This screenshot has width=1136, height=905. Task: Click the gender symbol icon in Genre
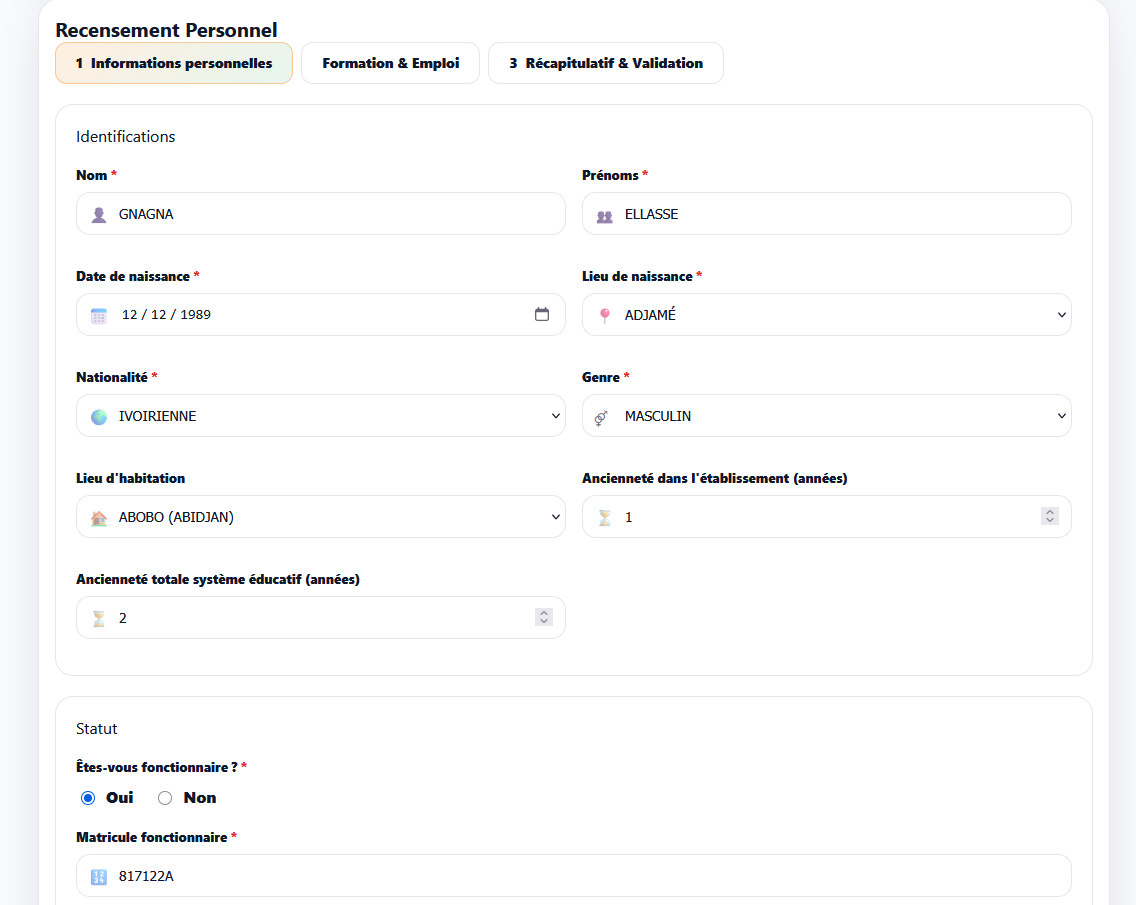[x=601, y=417]
